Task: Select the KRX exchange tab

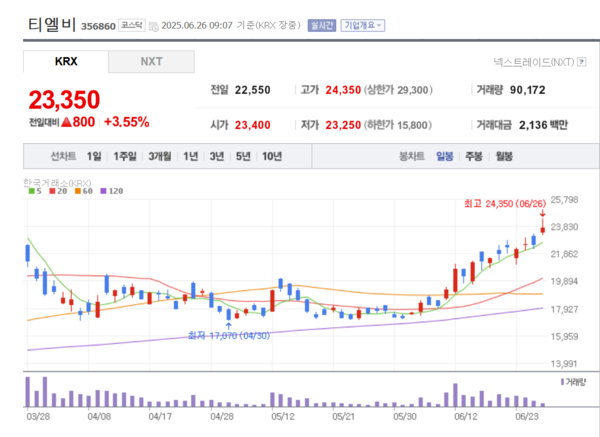Action: click(66, 61)
